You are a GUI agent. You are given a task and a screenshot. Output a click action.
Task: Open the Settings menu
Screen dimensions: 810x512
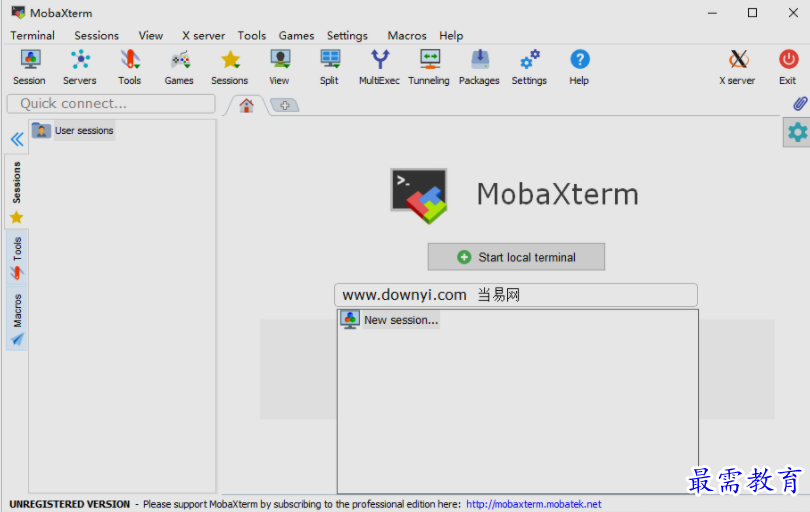[x=347, y=36]
